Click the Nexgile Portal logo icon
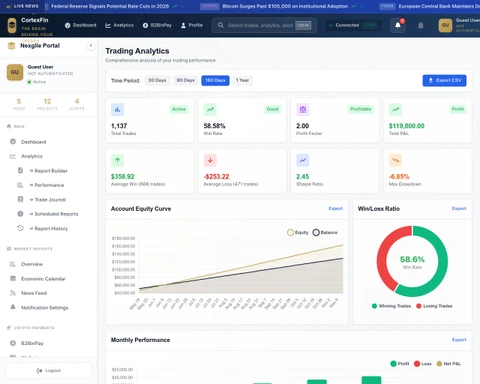 (x=11, y=46)
